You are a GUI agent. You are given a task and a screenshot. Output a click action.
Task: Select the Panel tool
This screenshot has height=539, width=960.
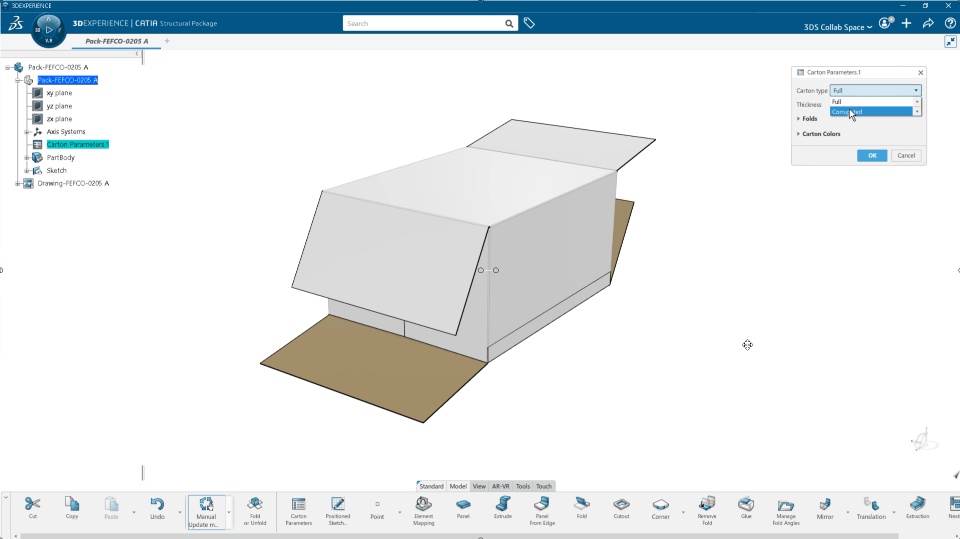pyautogui.click(x=463, y=508)
